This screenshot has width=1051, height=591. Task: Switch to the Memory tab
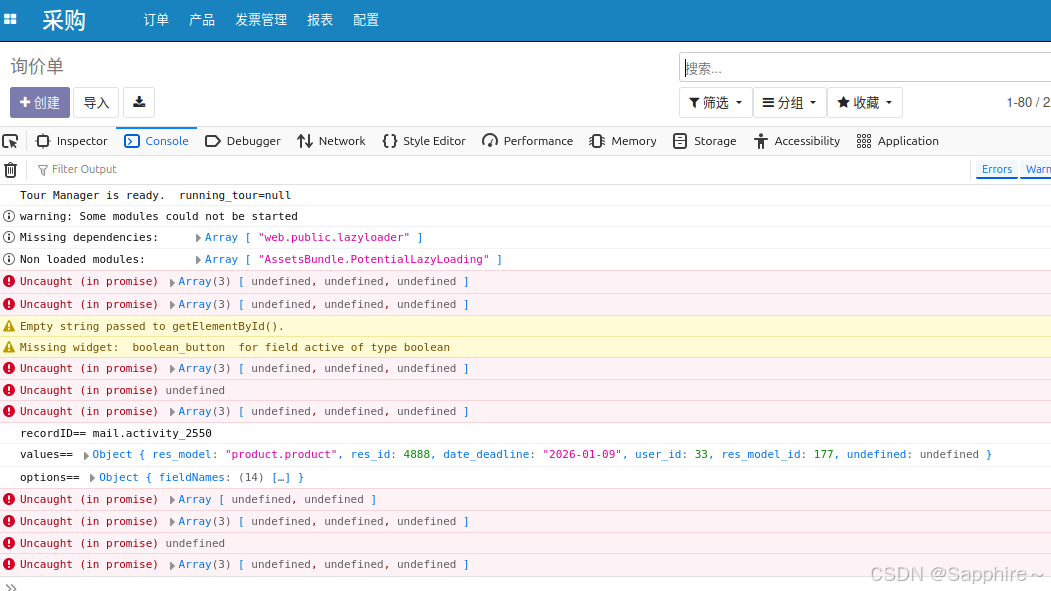point(623,141)
